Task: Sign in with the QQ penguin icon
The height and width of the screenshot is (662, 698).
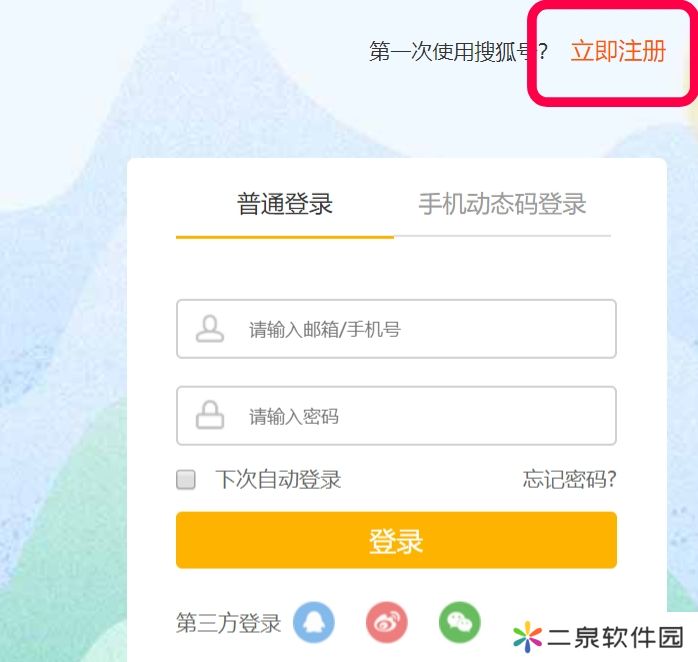Action: pos(314,622)
